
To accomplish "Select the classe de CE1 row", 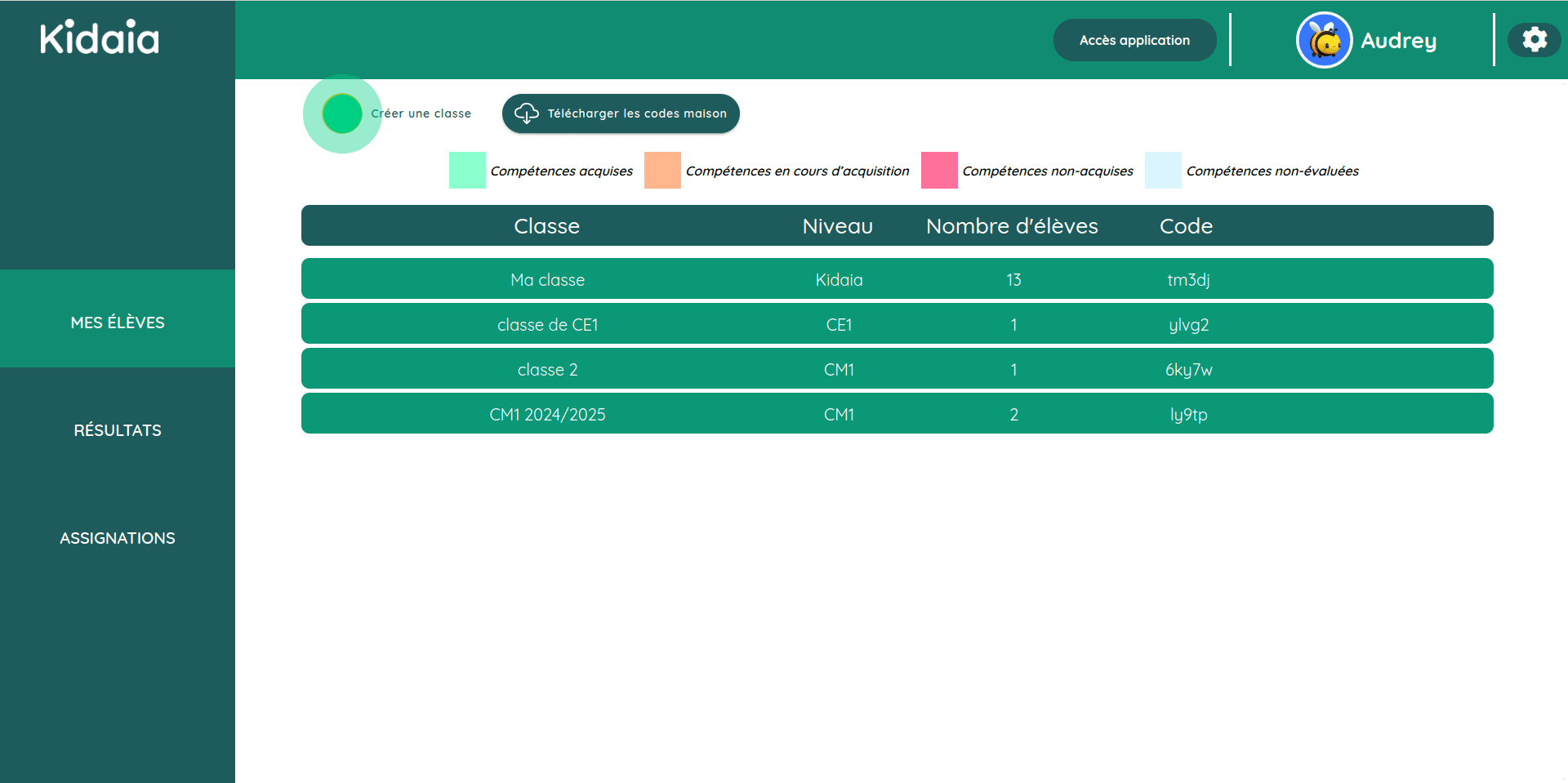I will pyautogui.click(x=547, y=324).
